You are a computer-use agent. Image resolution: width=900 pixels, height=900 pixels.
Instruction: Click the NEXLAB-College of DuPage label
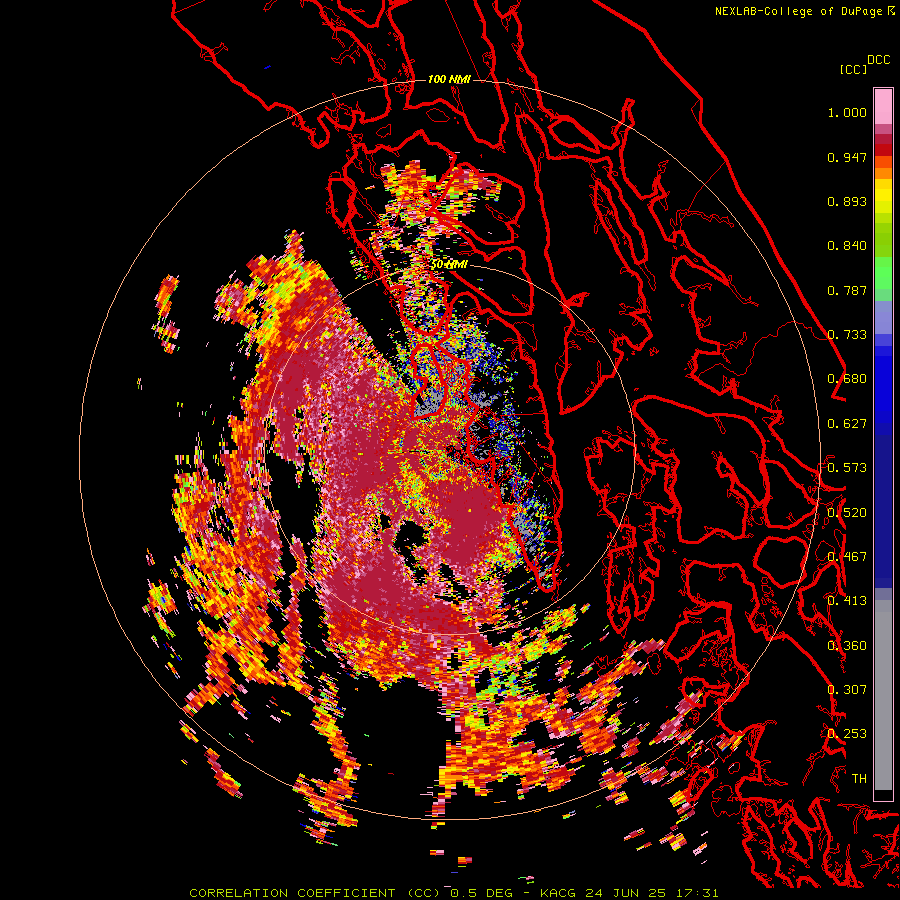(x=798, y=11)
